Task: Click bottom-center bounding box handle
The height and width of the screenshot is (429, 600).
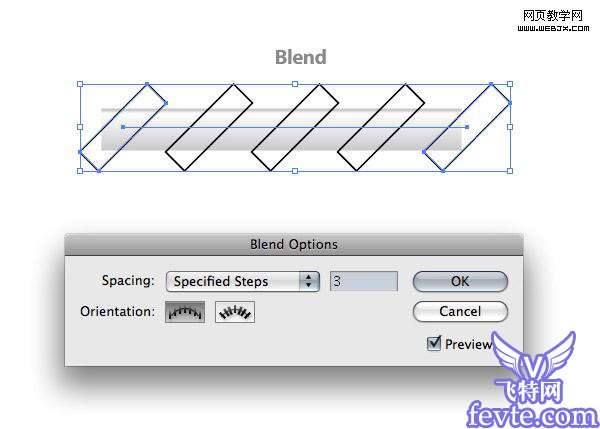Action: (295, 171)
